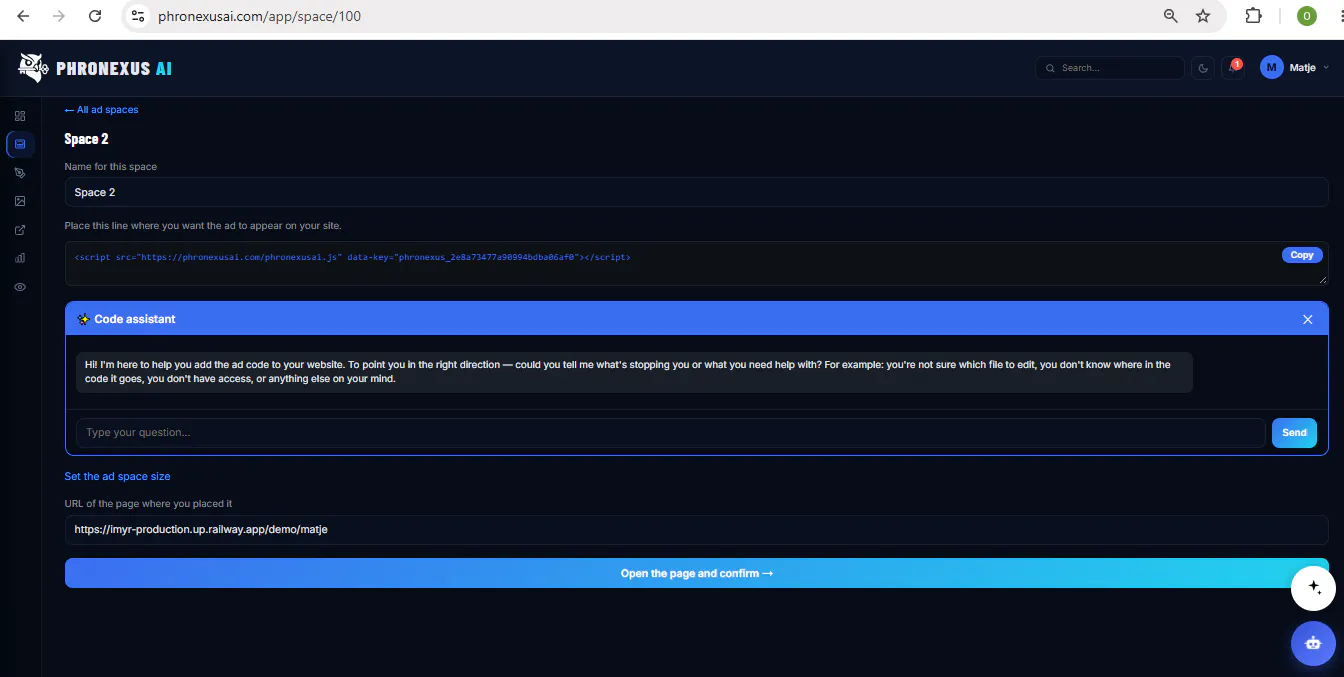Click the Name for this space field
The width and height of the screenshot is (1344, 677).
[696, 192]
